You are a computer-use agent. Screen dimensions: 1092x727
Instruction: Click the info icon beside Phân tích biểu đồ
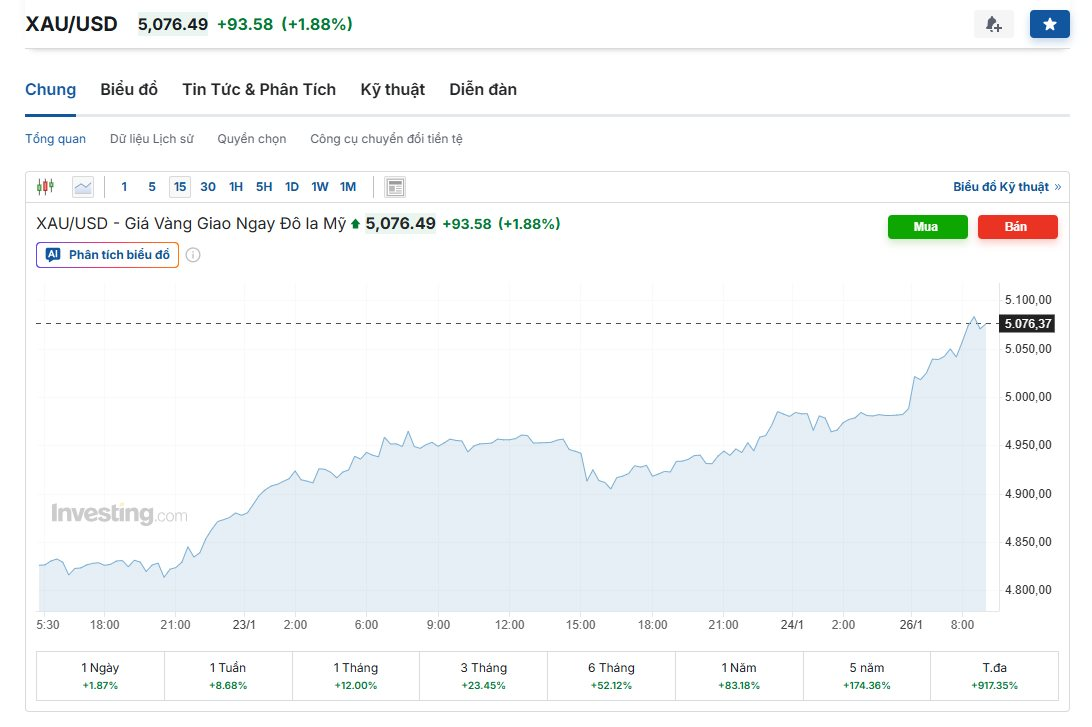[193, 255]
